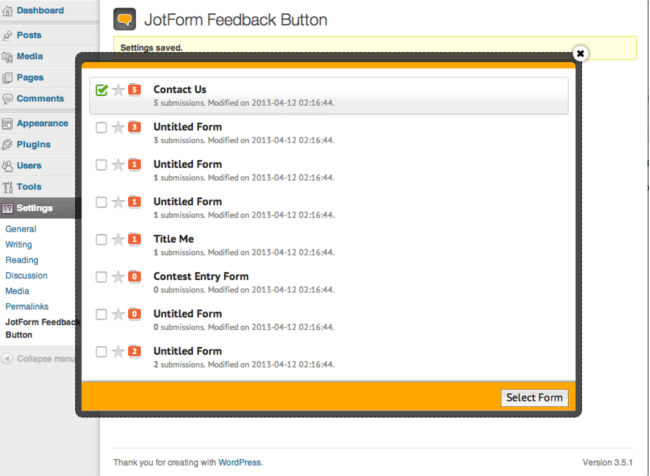Open the Users icon
650x476 pixels.
coord(7,166)
